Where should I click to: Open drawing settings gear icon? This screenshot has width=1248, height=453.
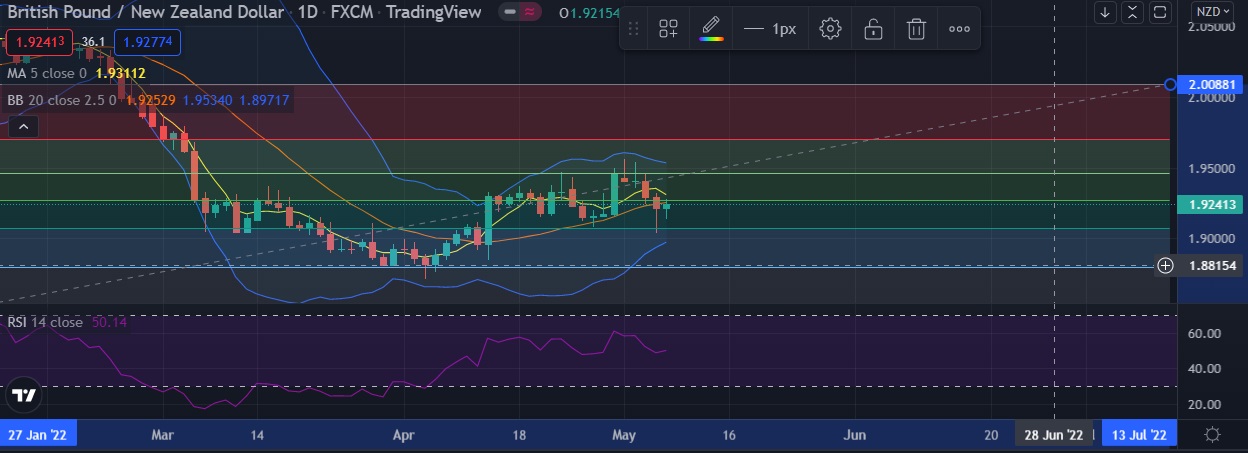coord(829,29)
